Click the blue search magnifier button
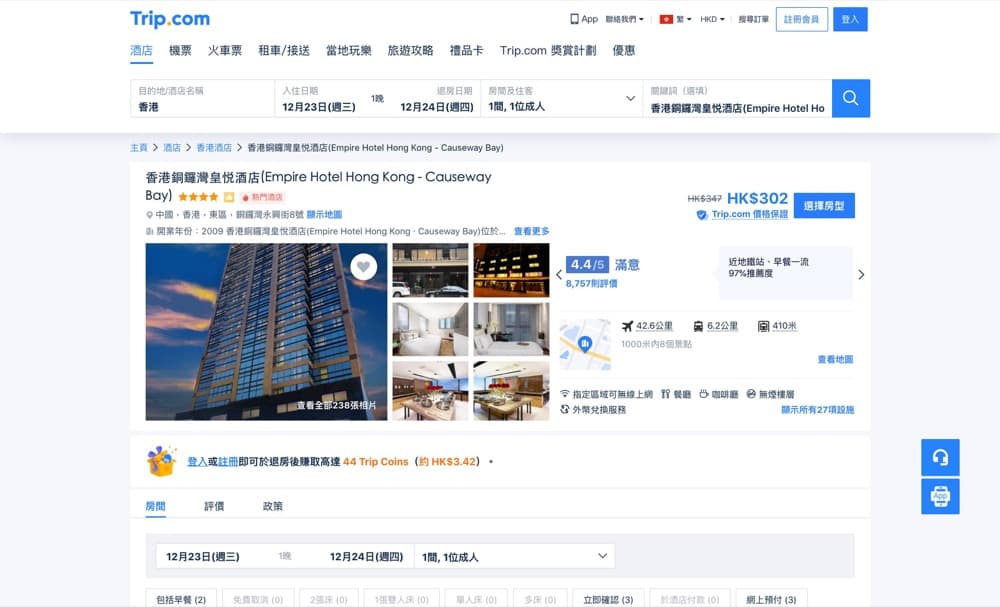 (x=850, y=98)
